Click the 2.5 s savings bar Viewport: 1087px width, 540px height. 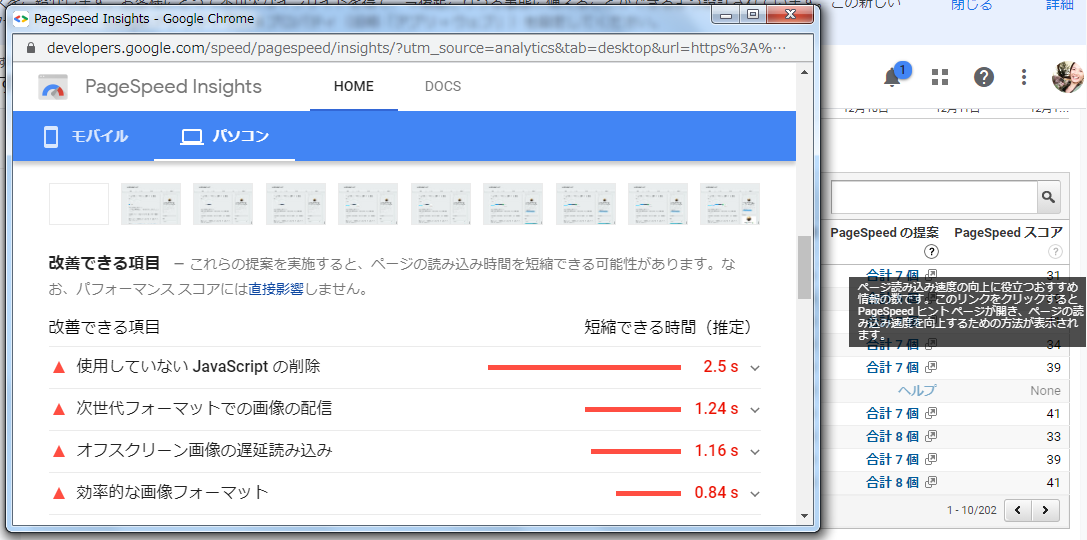(x=584, y=367)
